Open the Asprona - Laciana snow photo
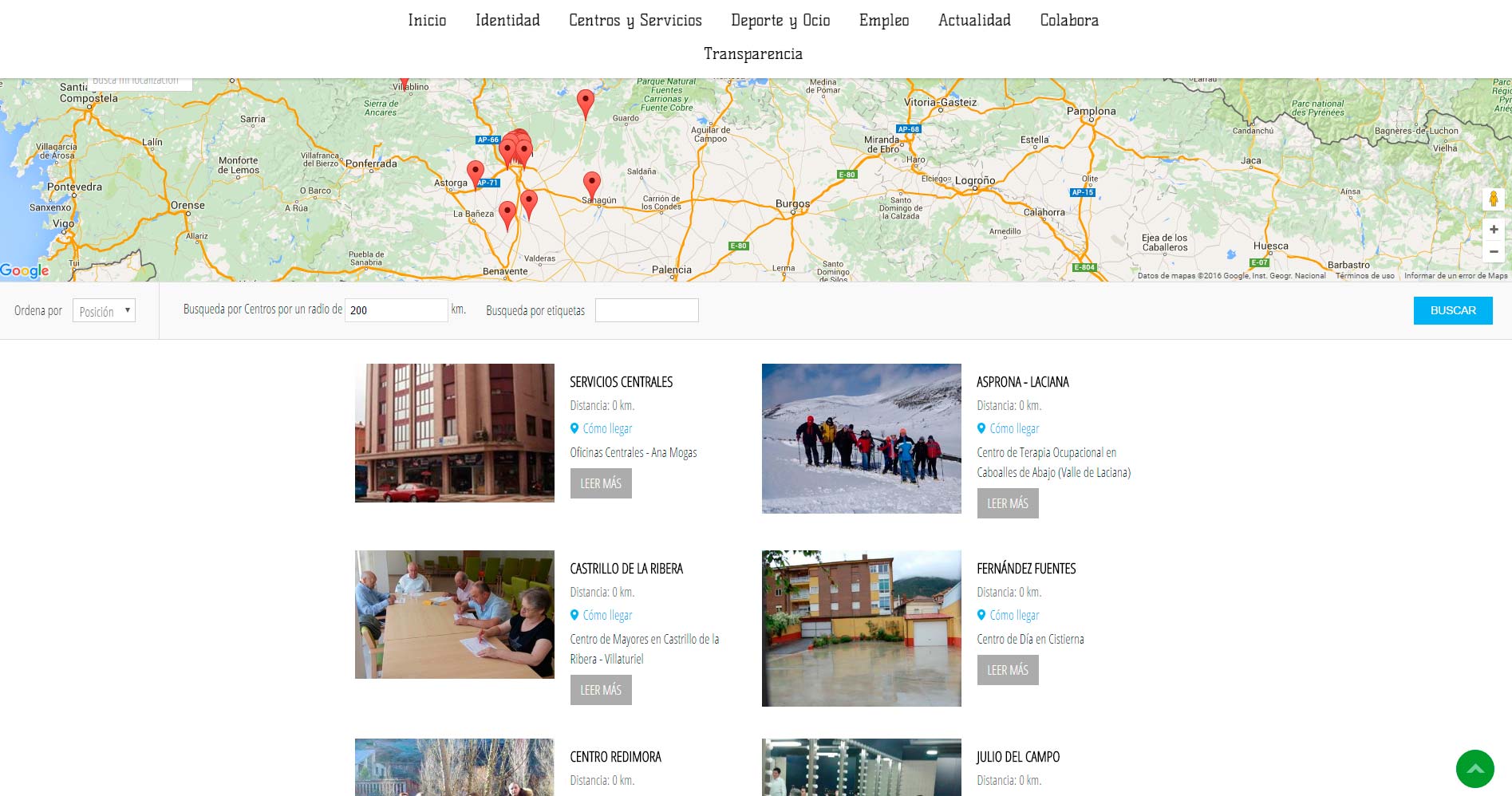This screenshot has height=796, width=1512. pos(862,439)
